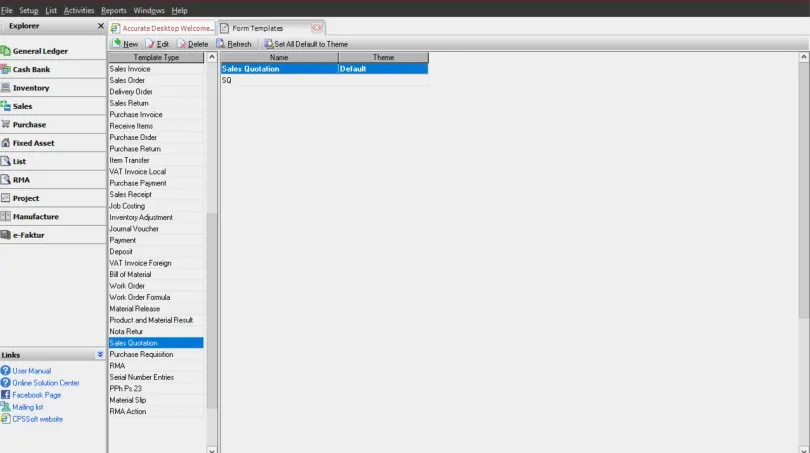Click the New template toolbar icon
This screenshot has height=453, width=810.
tap(117, 44)
